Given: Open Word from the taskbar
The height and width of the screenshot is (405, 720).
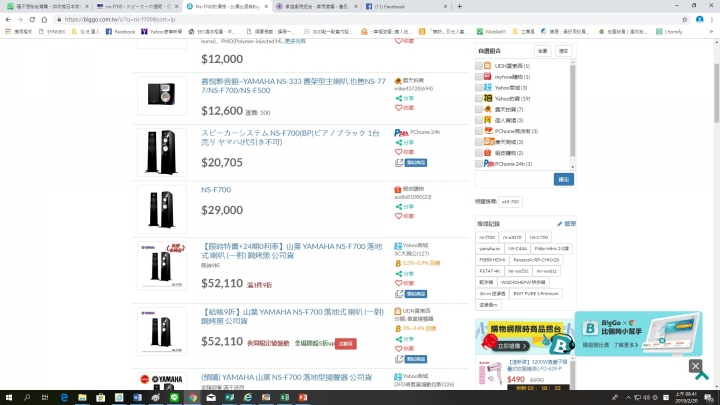Looking at the screenshot, I should coord(137,398).
